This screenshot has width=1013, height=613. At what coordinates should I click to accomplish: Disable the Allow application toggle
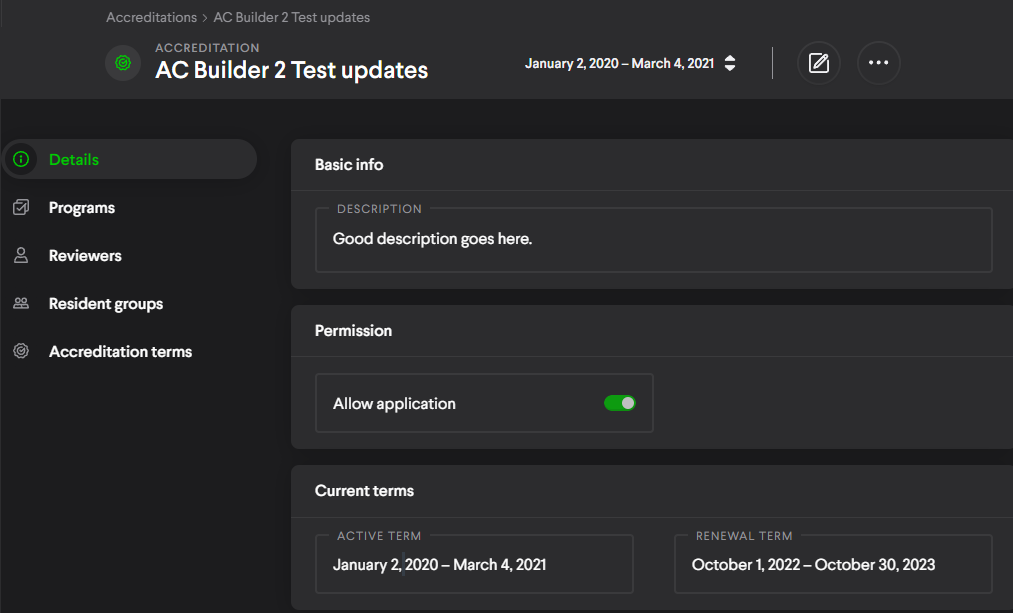coord(620,403)
